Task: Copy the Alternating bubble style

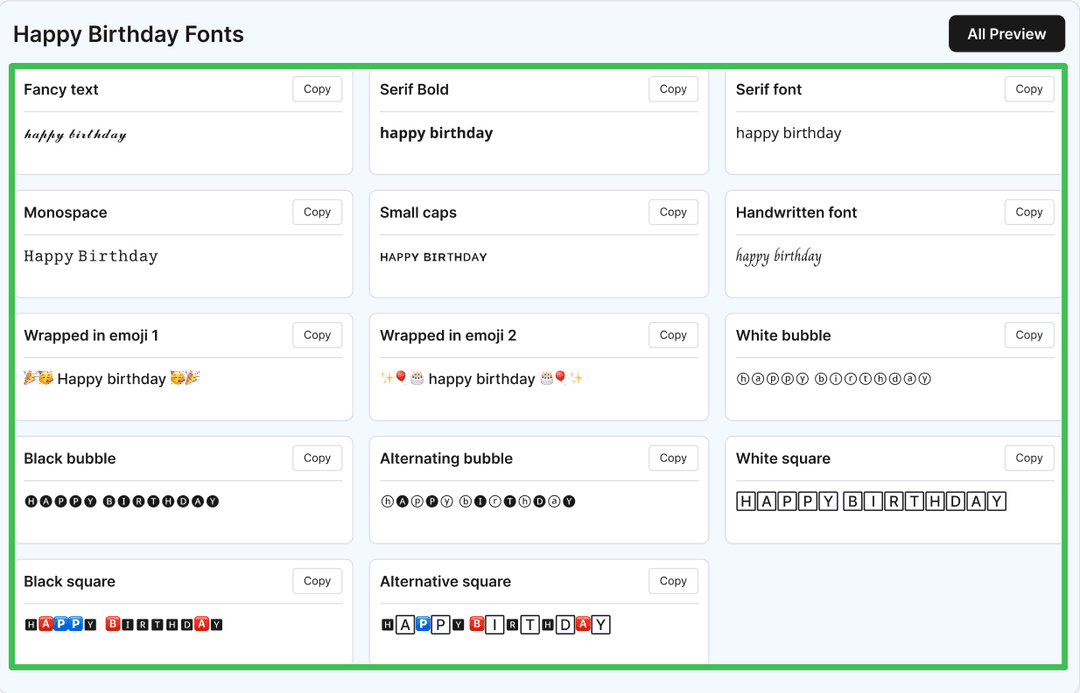Action: [x=673, y=458]
